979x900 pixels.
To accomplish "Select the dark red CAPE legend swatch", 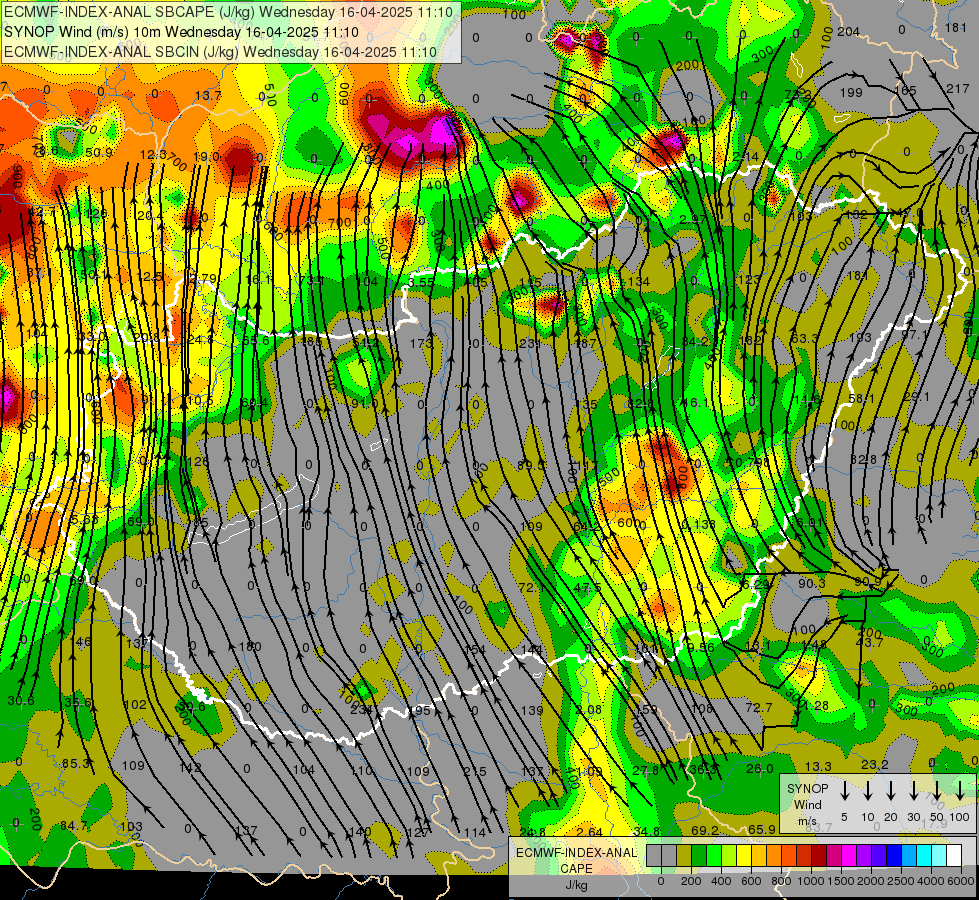I will click(x=819, y=856).
